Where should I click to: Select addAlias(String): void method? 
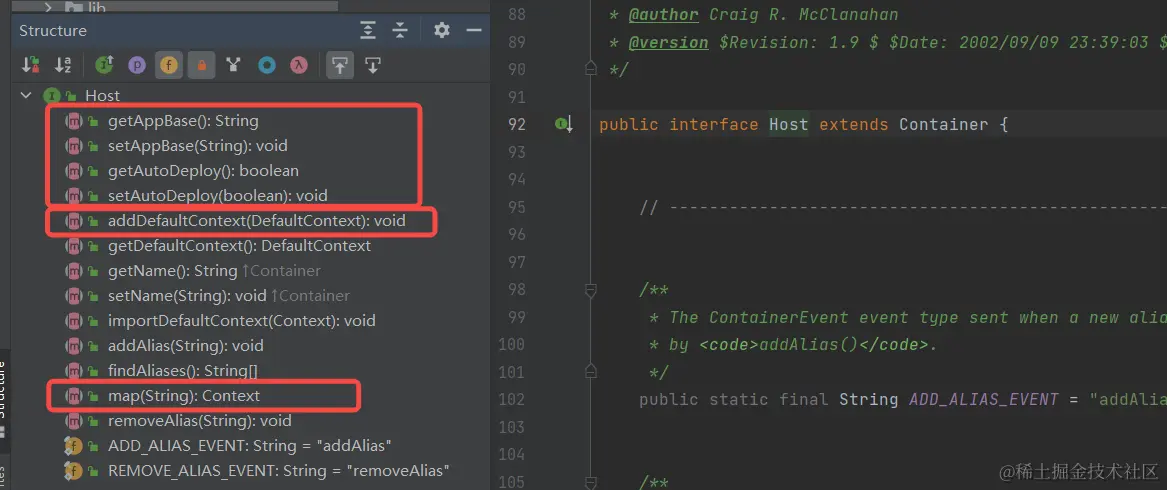point(185,346)
